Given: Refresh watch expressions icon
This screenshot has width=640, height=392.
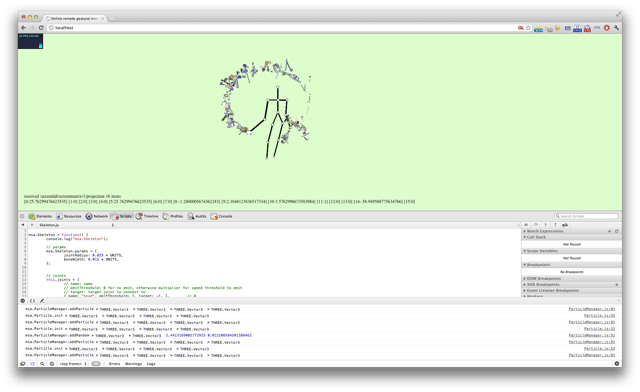Looking at the screenshot, I should pyautogui.click(x=617, y=231).
